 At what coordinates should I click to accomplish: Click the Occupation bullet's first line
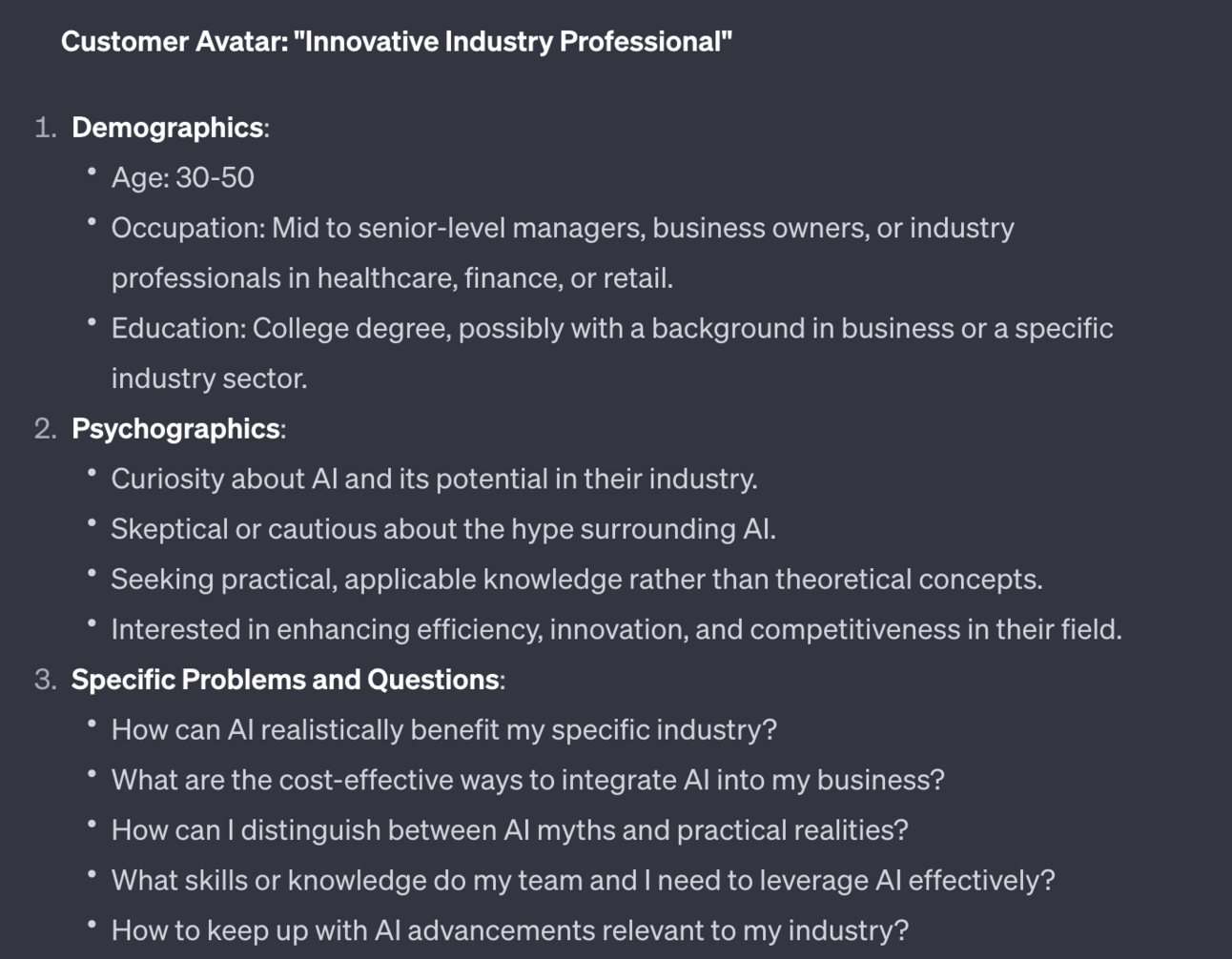(562, 229)
